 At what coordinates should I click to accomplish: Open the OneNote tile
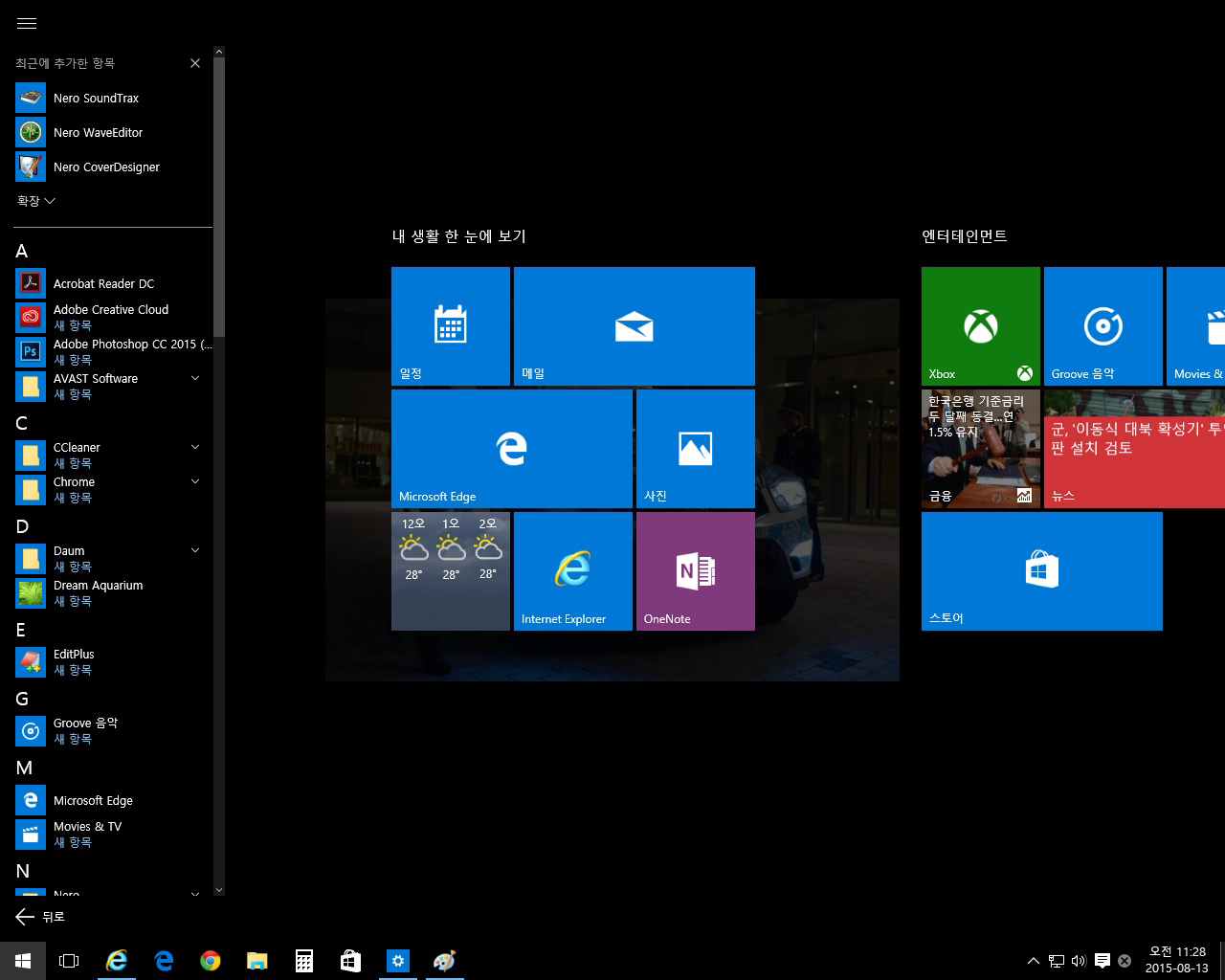coord(696,571)
